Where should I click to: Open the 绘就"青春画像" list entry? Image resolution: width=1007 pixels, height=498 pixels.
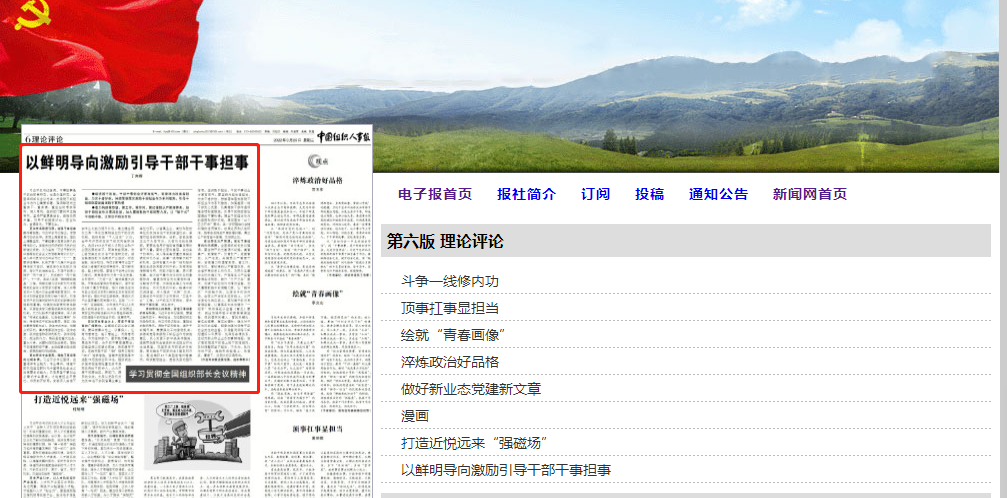(453, 335)
